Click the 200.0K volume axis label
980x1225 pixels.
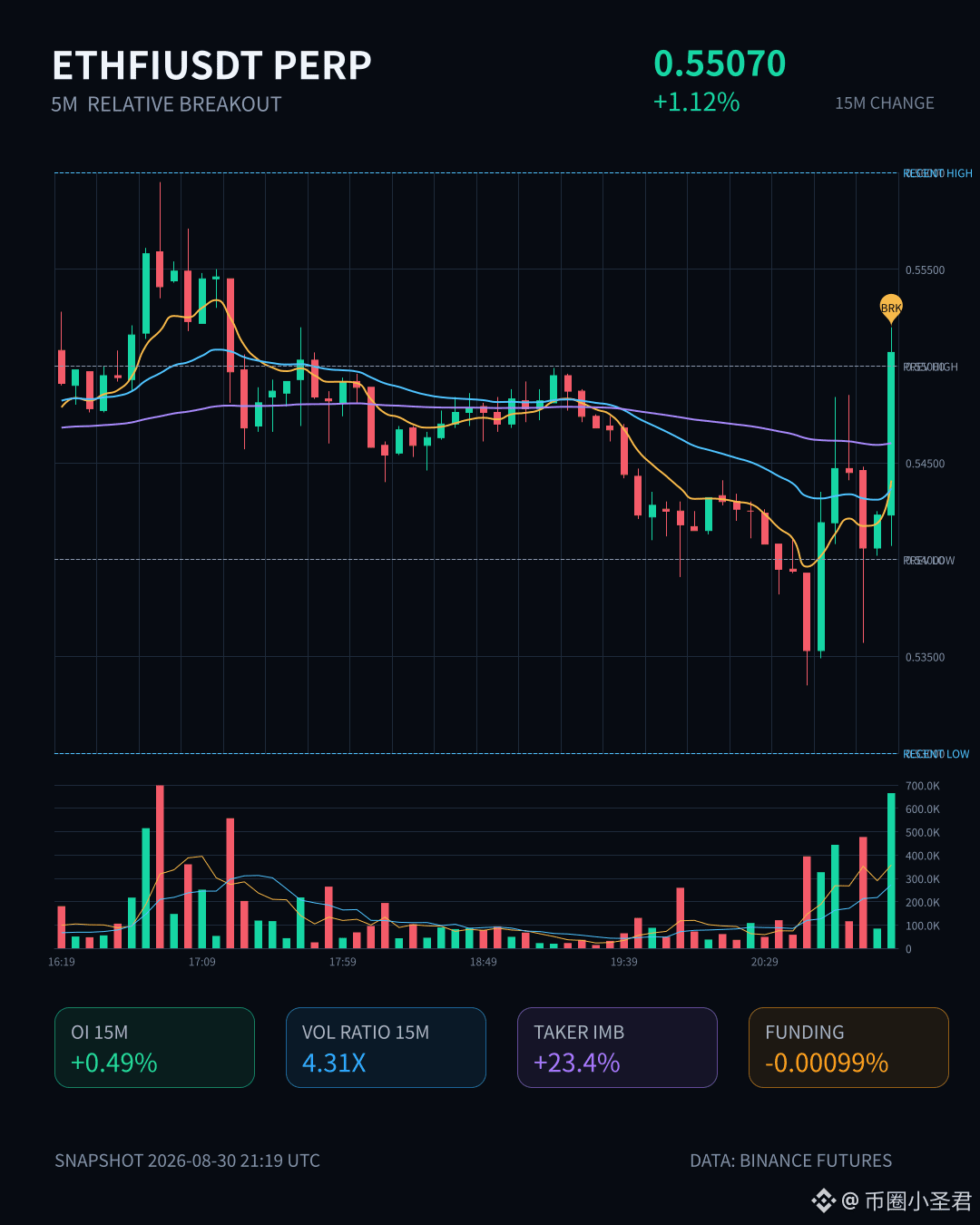point(922,903)
